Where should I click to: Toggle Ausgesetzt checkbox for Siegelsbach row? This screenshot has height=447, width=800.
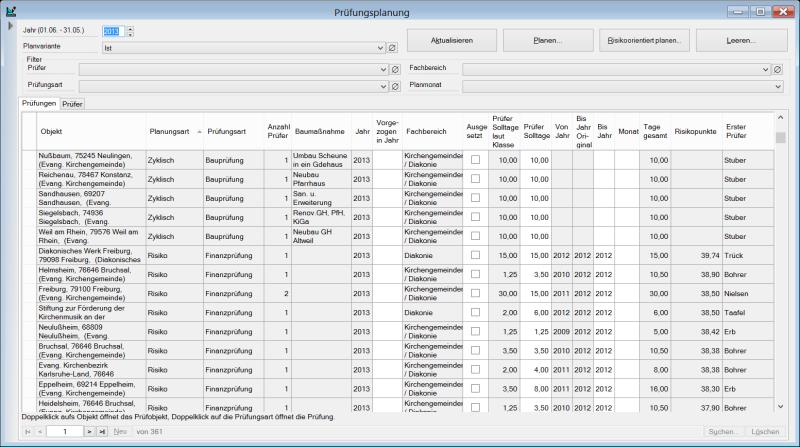tap(476, 217)
